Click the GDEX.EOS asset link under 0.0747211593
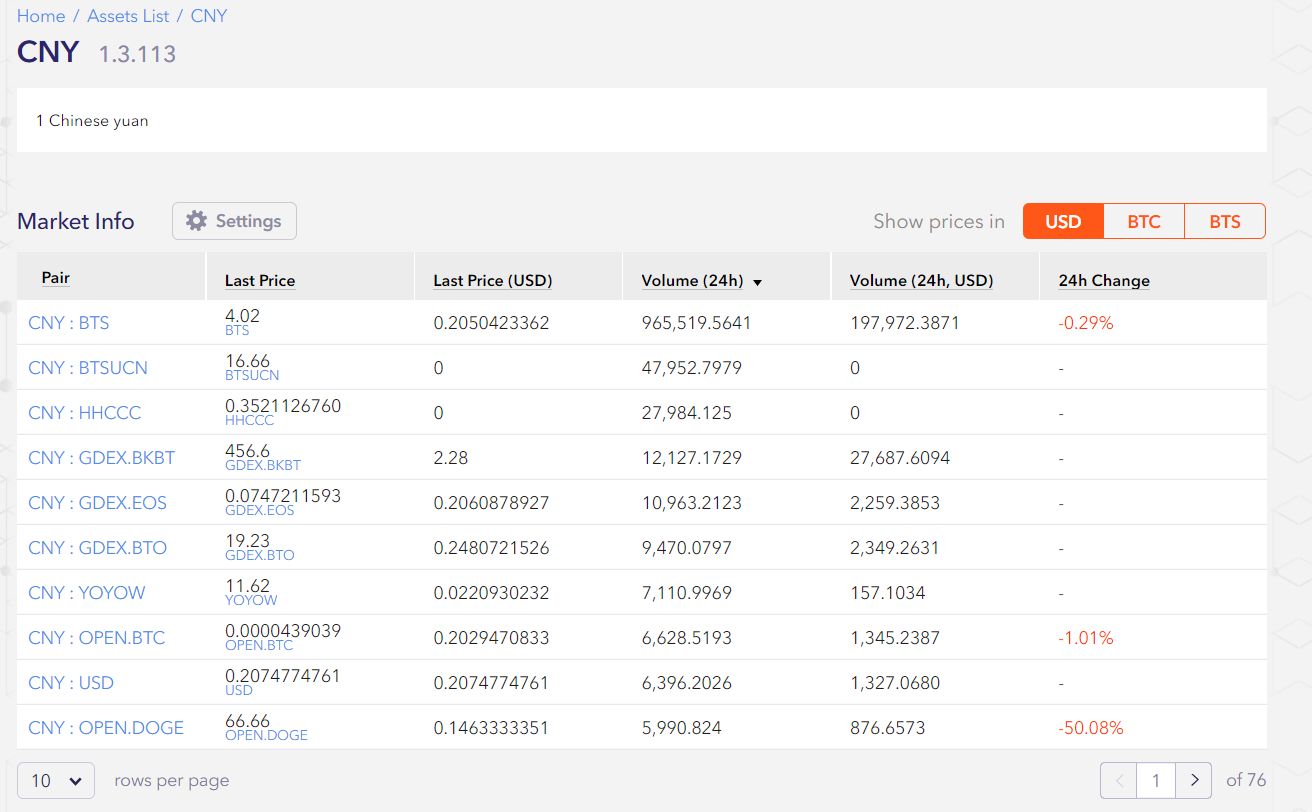Screen dimensions: 1312x812 [260, 510]
